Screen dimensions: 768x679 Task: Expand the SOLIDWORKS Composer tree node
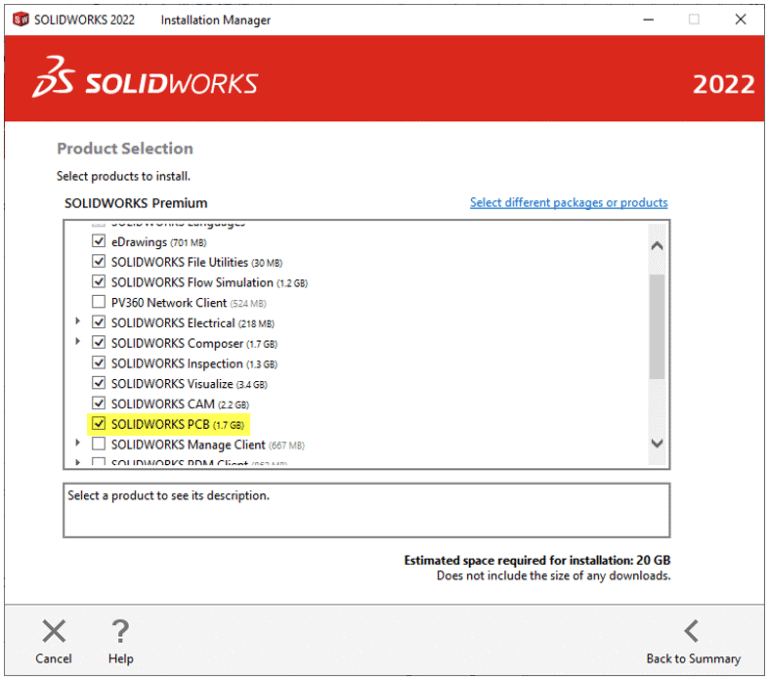point(77,341)
